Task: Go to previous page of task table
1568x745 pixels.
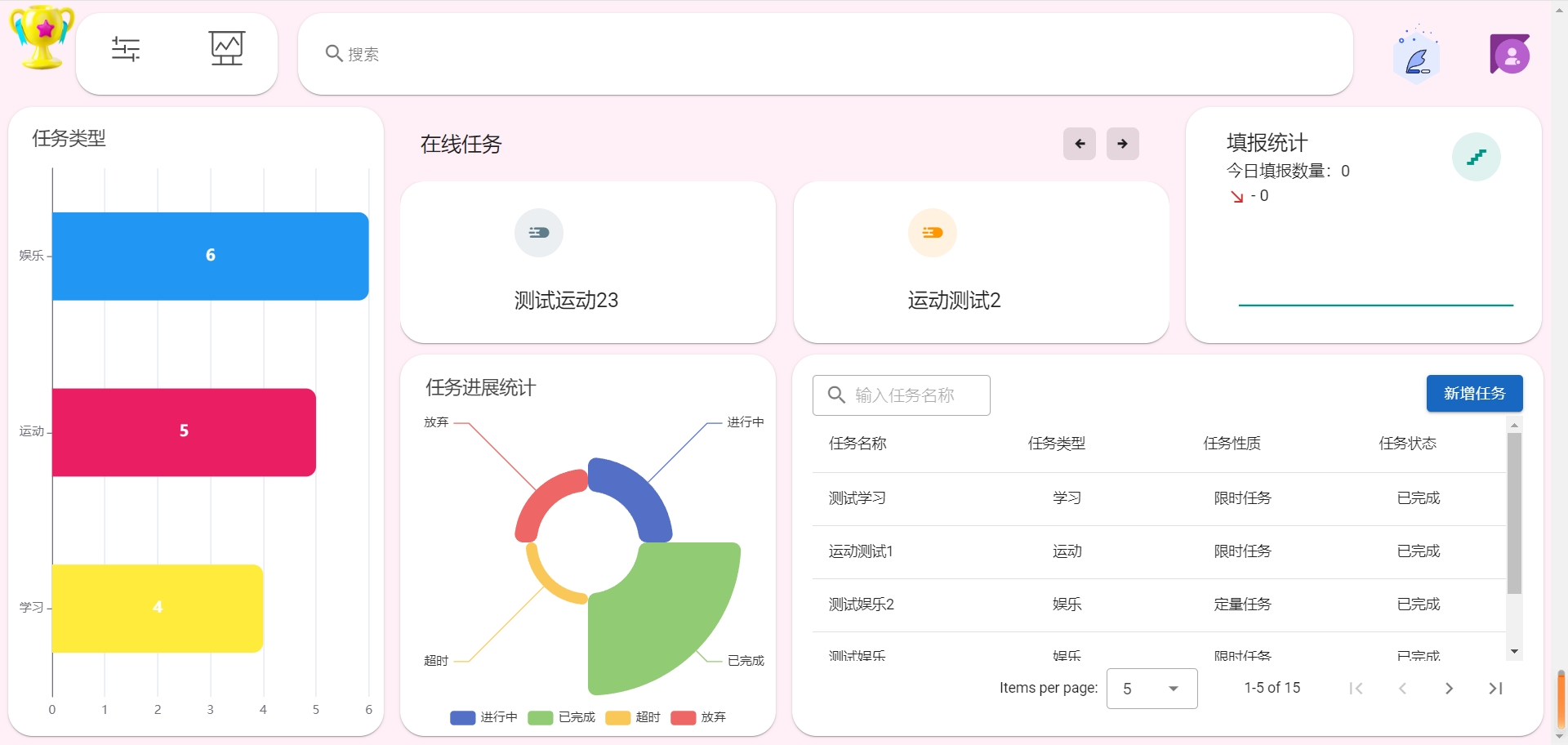Action: click(x=1402, y=689)
